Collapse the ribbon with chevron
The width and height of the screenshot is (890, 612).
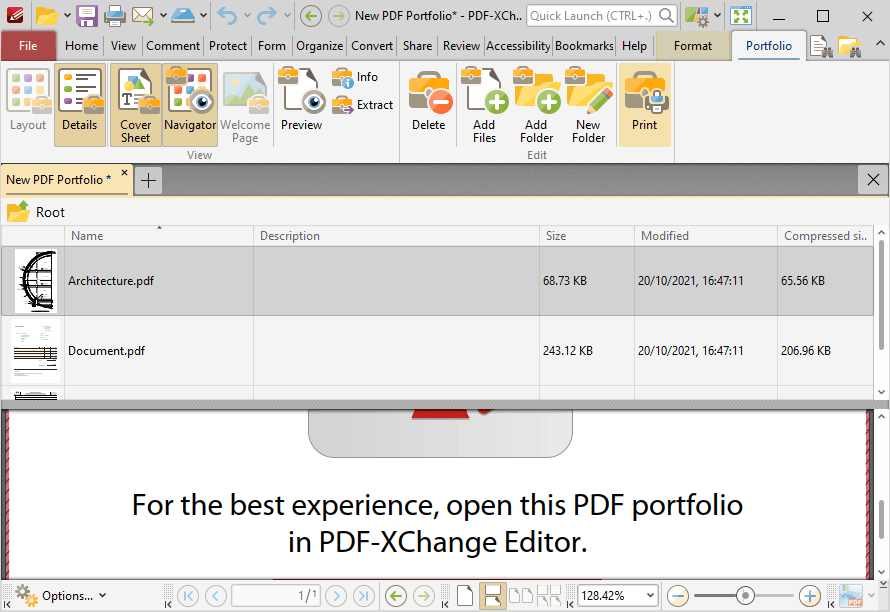coord(880,43)
